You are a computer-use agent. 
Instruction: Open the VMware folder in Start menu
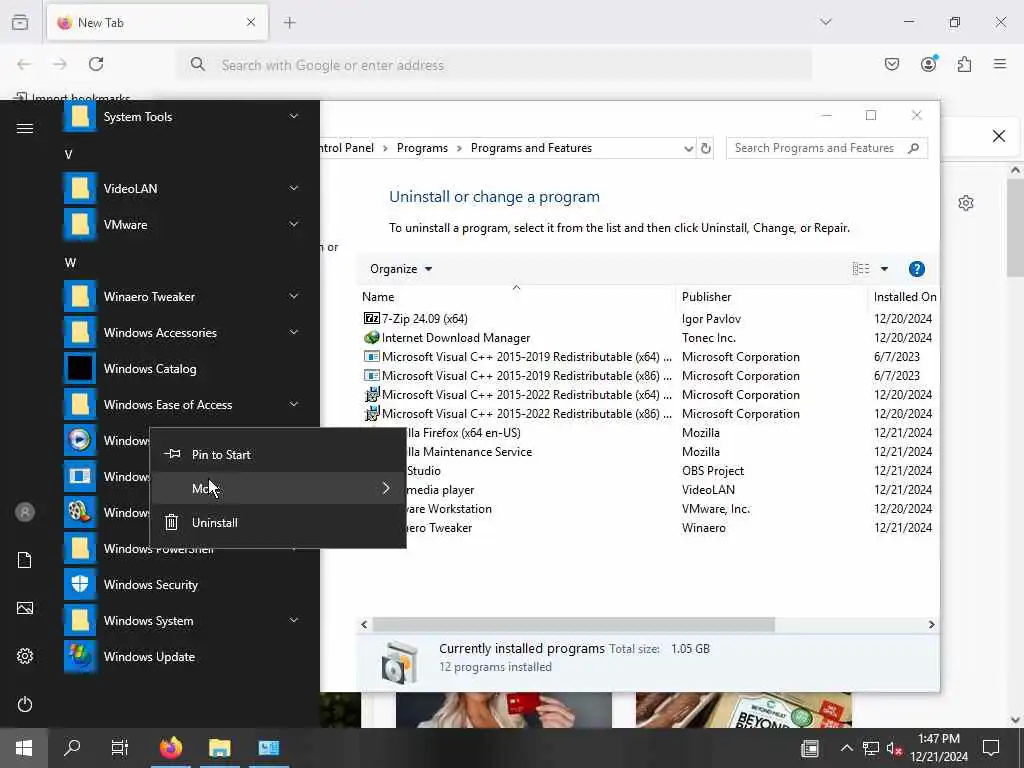click(182, 225)
